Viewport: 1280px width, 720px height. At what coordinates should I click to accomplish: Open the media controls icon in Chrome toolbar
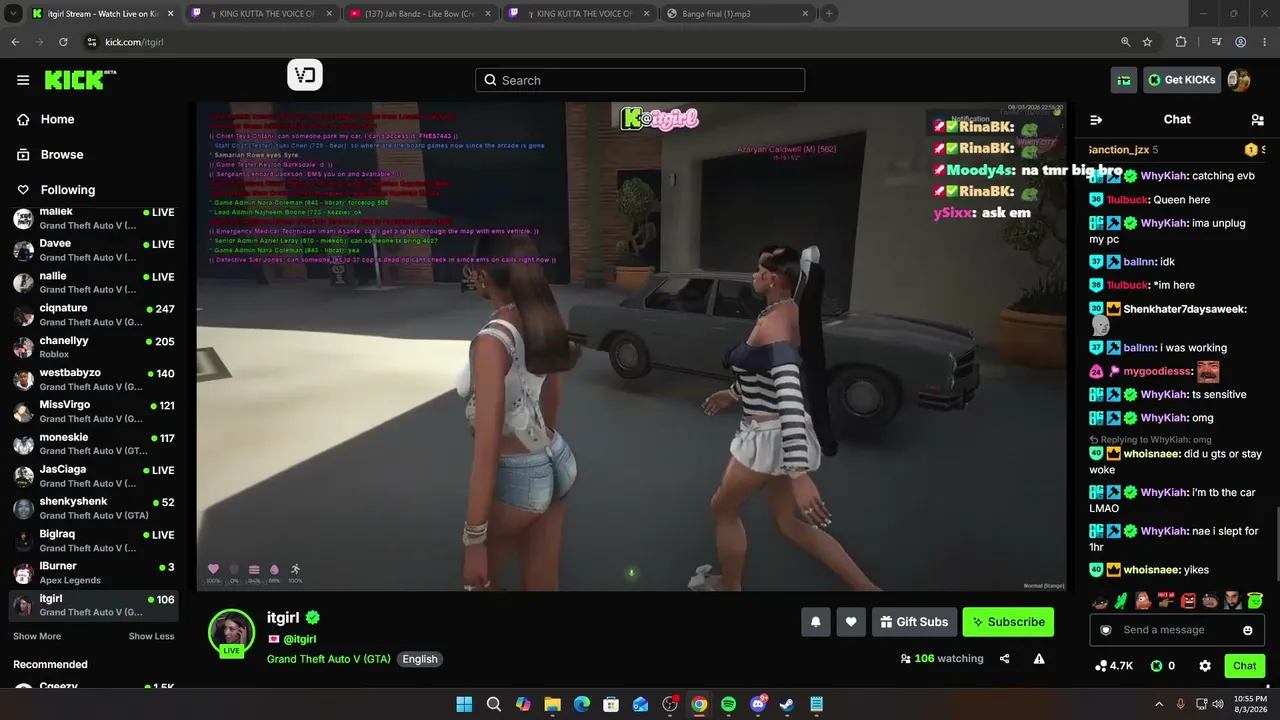1216,42
